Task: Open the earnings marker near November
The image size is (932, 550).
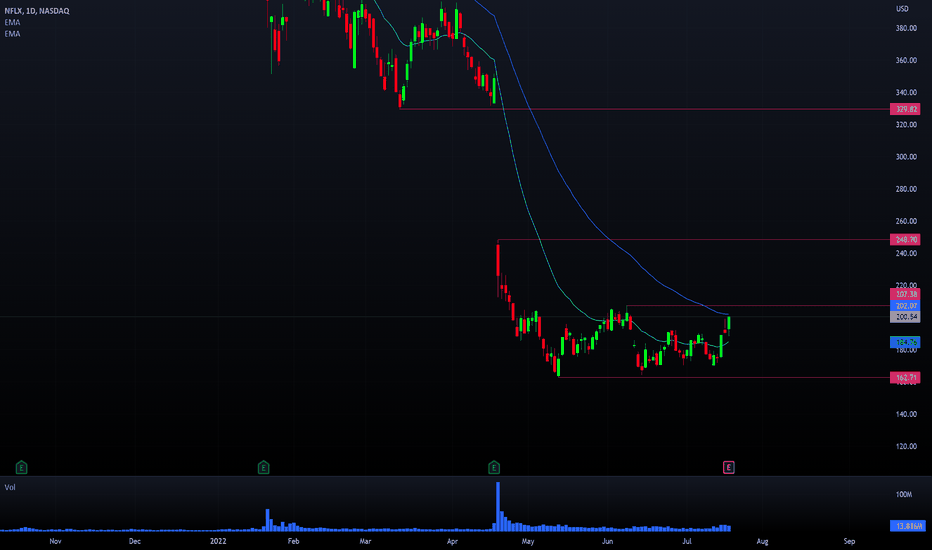Action: [x=21, y=467]
